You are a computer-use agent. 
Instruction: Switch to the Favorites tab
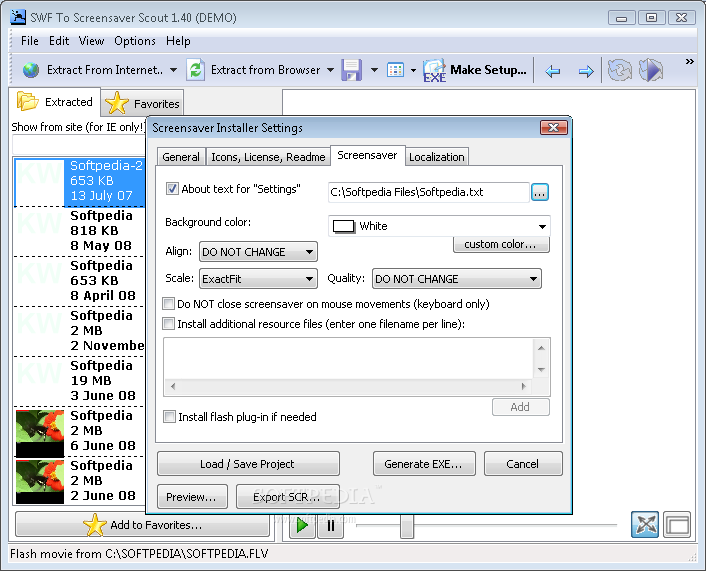click(x=143, y=103)
